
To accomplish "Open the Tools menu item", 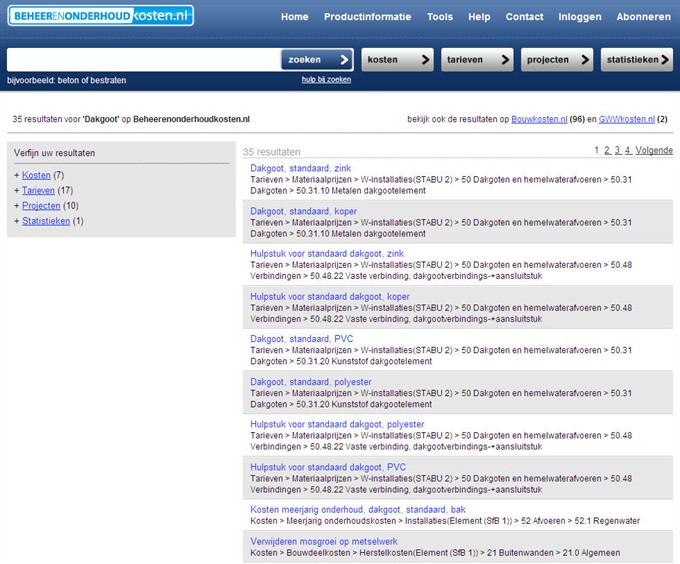I will click(x=440, y=17).
